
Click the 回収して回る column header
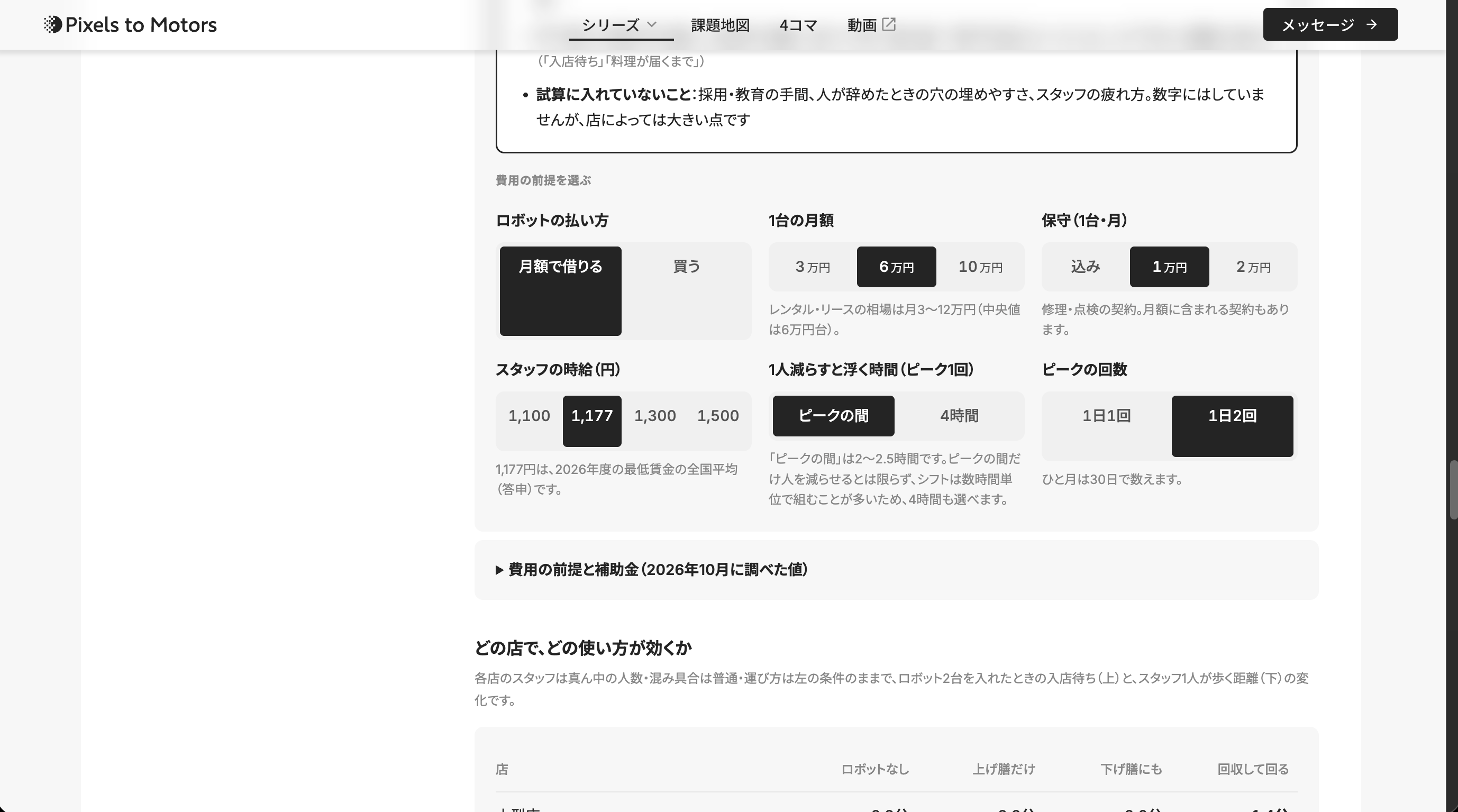tap(1253, 769)
